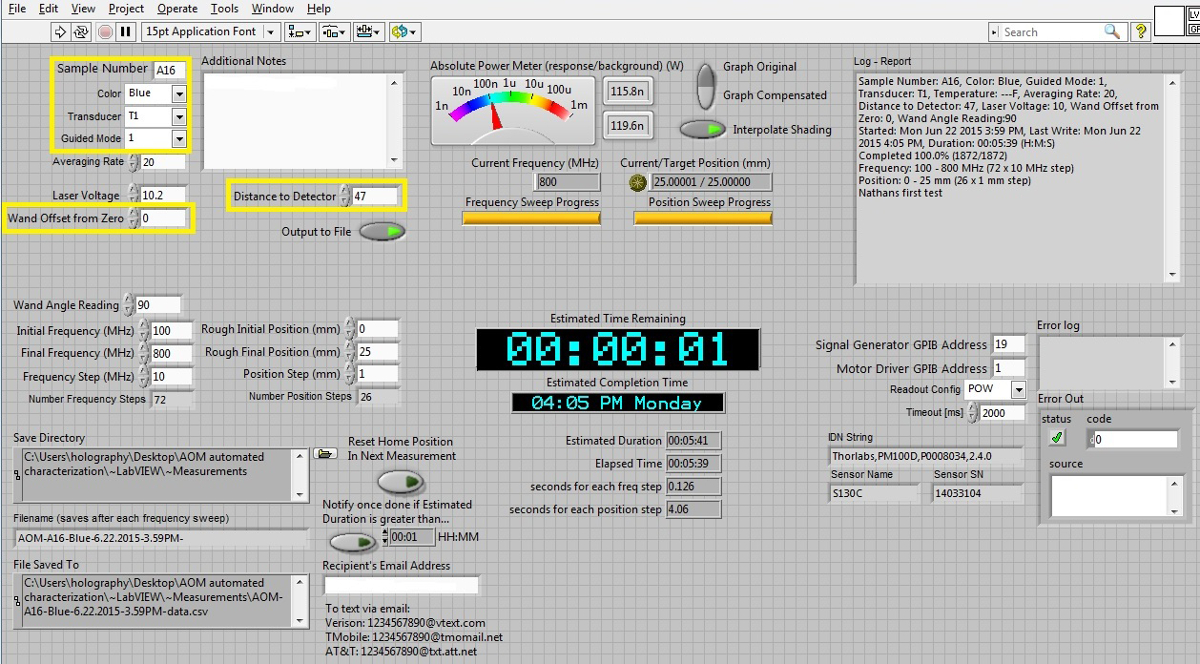Toggle the Interpolate Shading switch

click(703, 129)
